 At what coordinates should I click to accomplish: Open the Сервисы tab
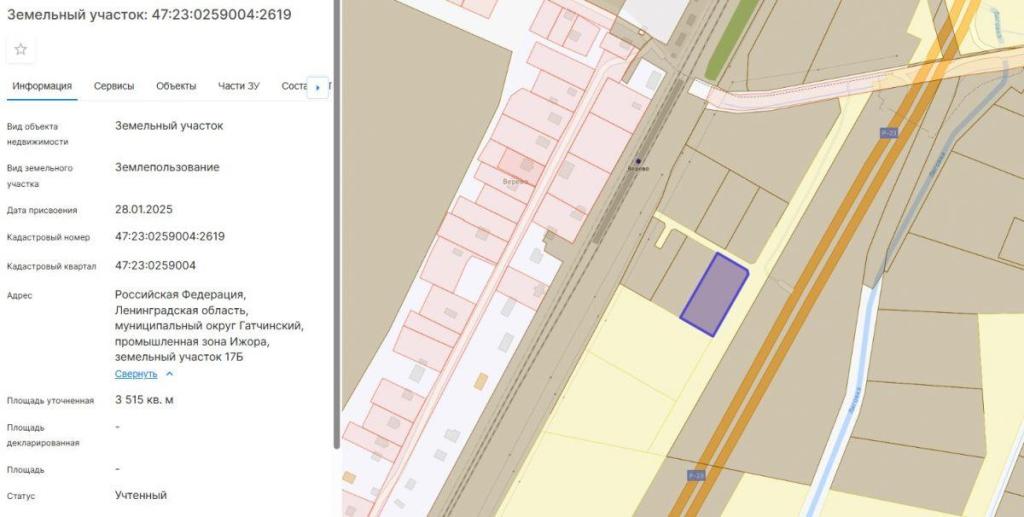[x=114, y=86]
